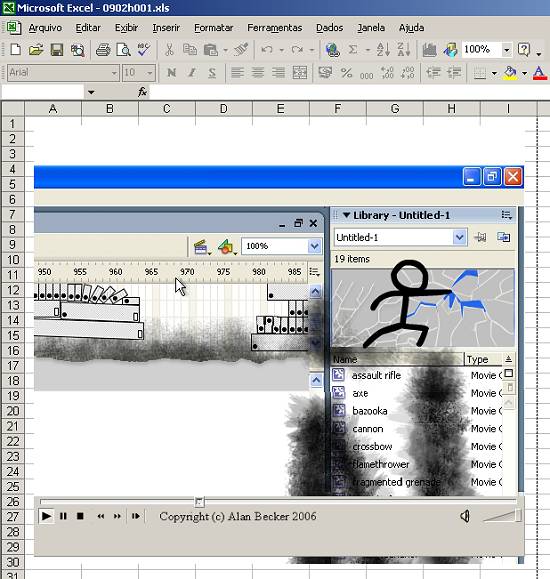The height and width of the screenshot is (579, 550).
Task: Sort descending Z to A
Action: 404,49
